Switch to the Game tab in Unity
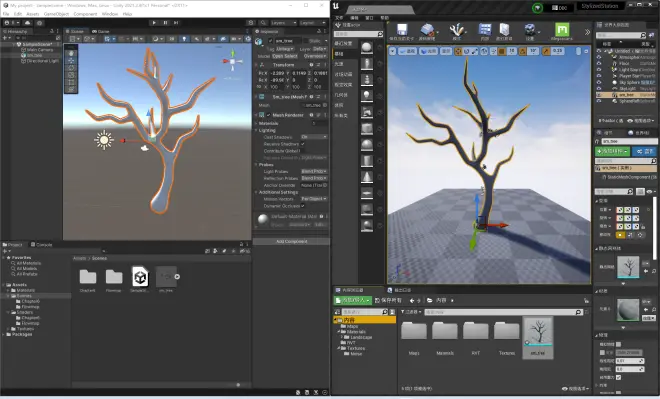 pyautogui.click(x=101, y=31)
